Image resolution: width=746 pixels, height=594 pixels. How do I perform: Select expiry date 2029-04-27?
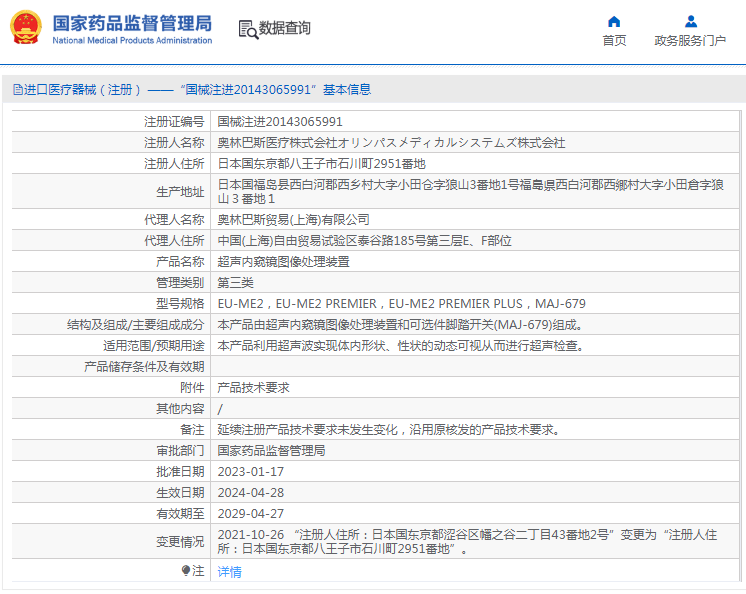251,514
